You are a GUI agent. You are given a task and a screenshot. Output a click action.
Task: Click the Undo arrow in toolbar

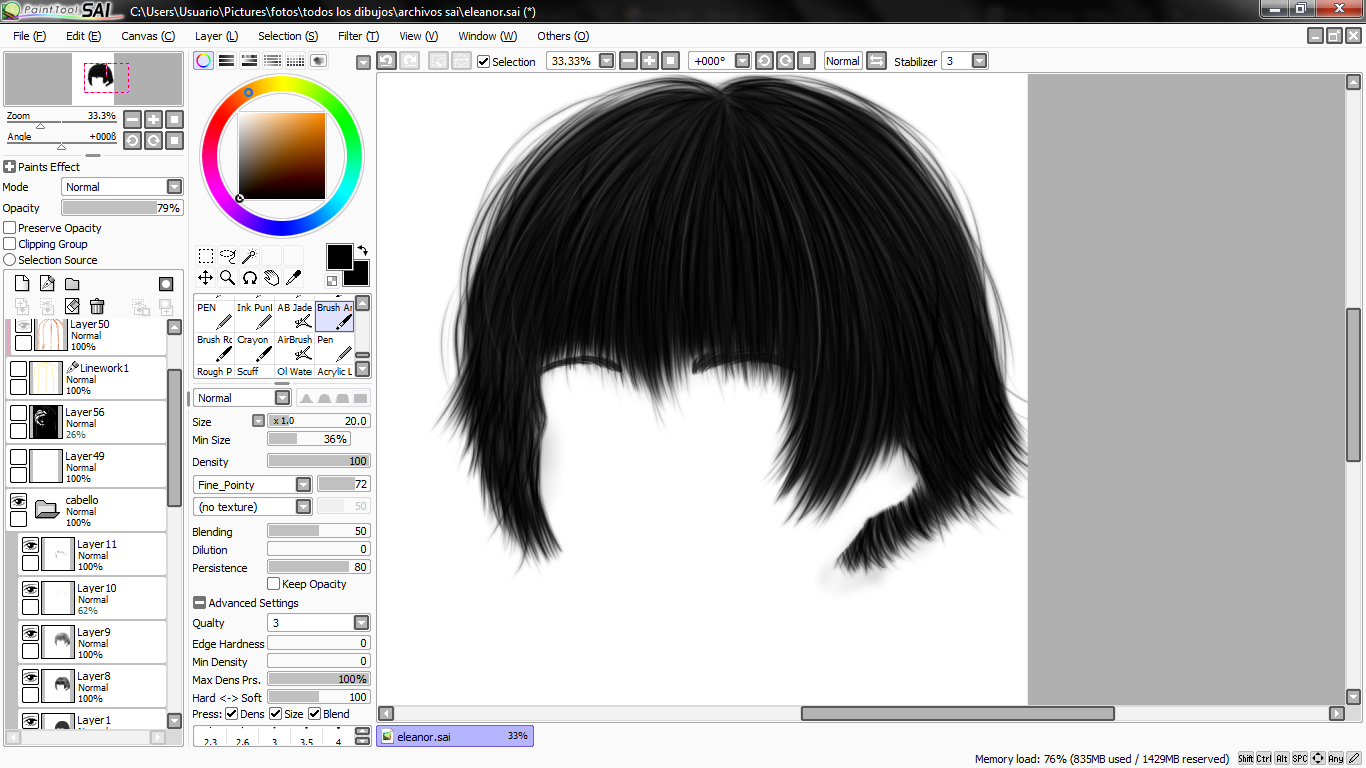click(x=387, y=61)
